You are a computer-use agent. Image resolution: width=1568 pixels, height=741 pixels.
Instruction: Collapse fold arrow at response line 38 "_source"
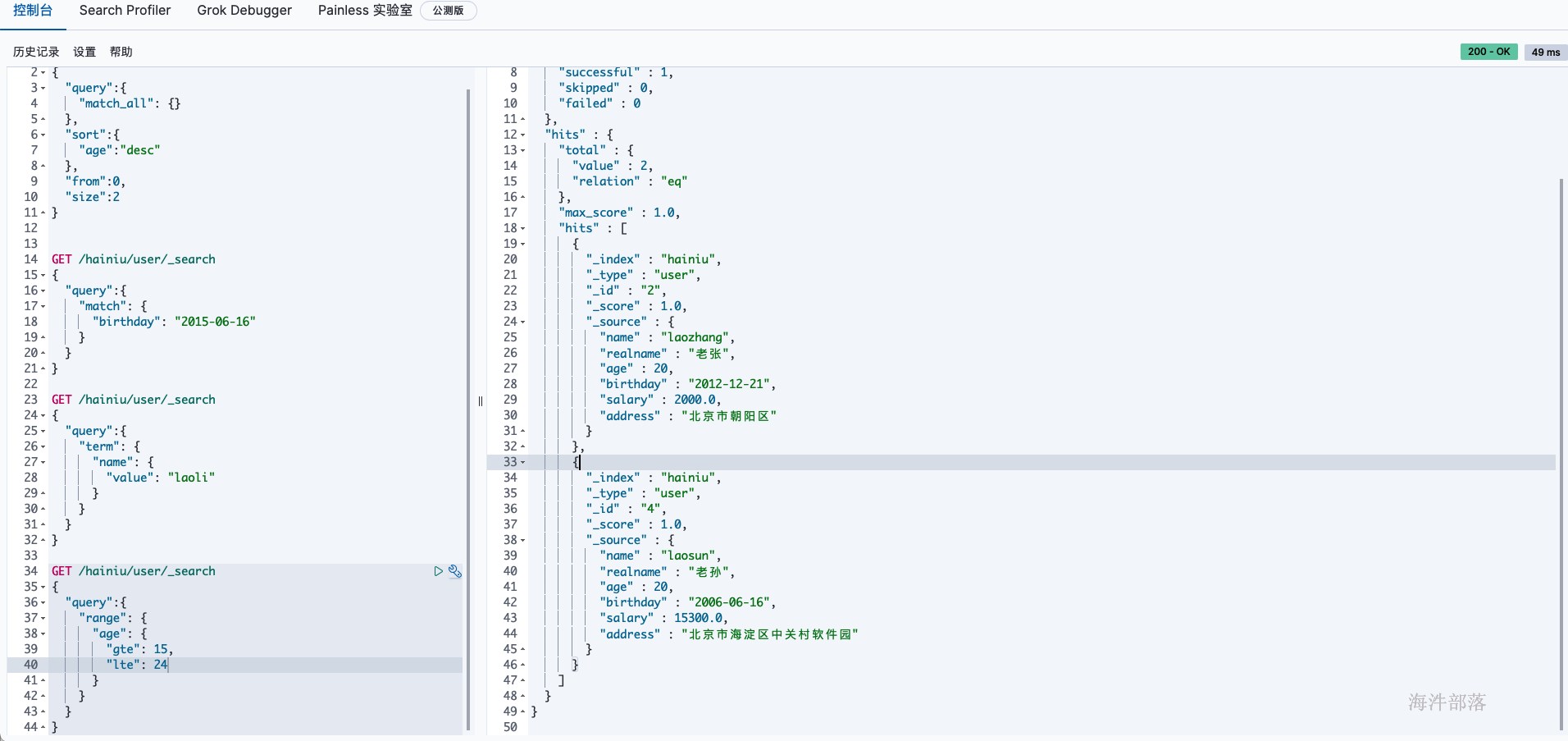(x=522, y=540)
